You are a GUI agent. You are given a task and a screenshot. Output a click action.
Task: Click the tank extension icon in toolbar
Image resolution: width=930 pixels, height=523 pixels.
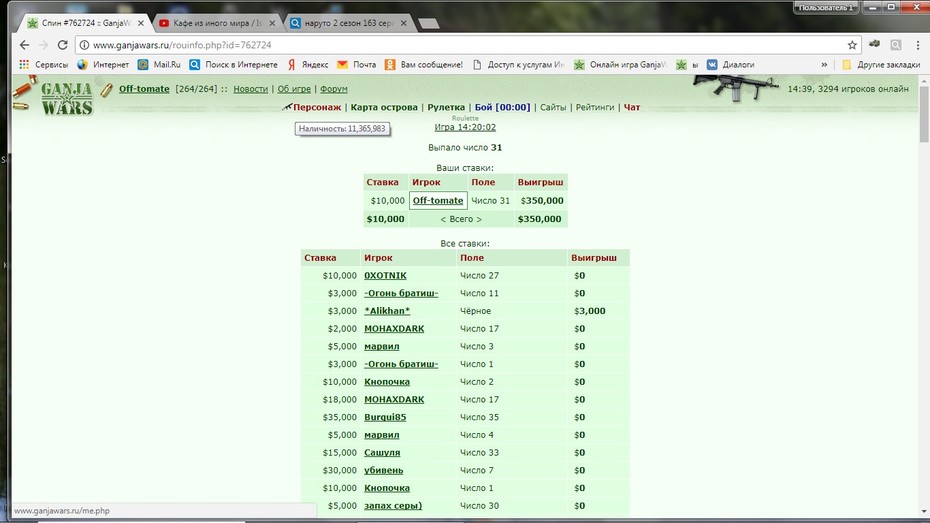pos(874,44)
